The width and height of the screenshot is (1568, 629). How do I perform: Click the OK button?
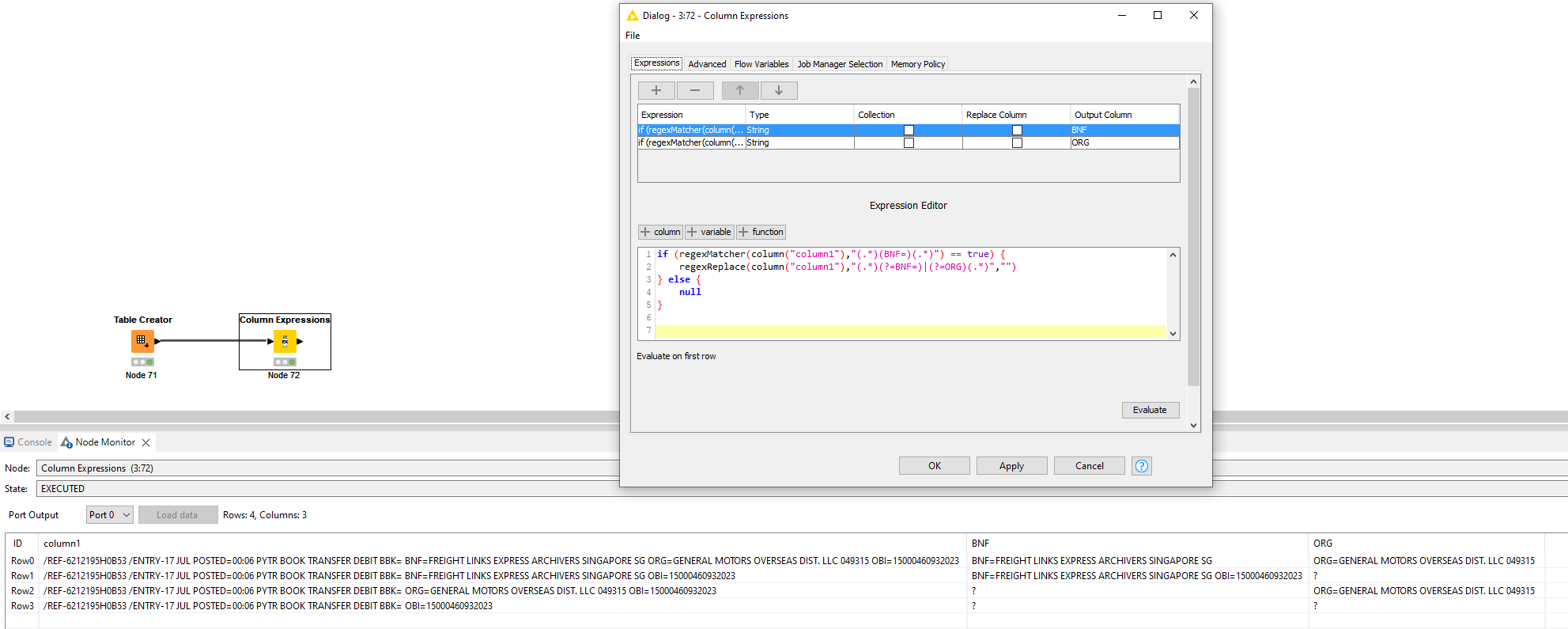[x=935, y=466]
